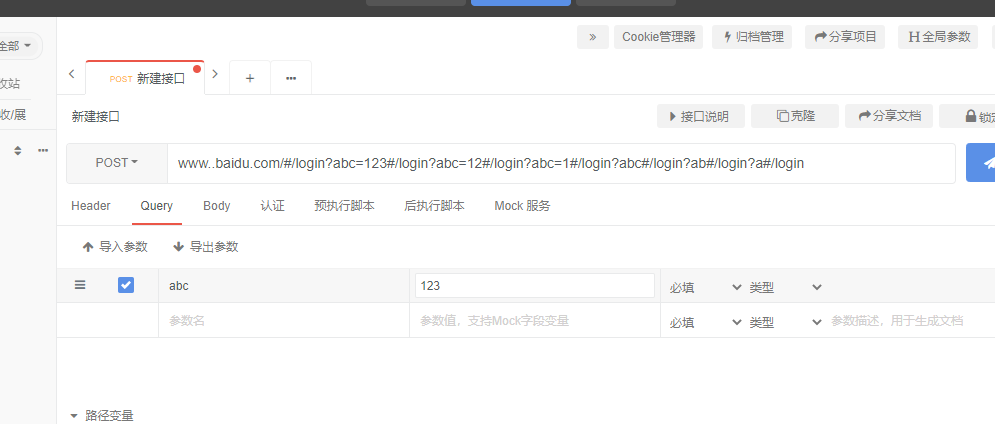The width and height of the screenshot is (995, 424).
Task: Click 导出参数 export button
Action: (x=206, y=247)
